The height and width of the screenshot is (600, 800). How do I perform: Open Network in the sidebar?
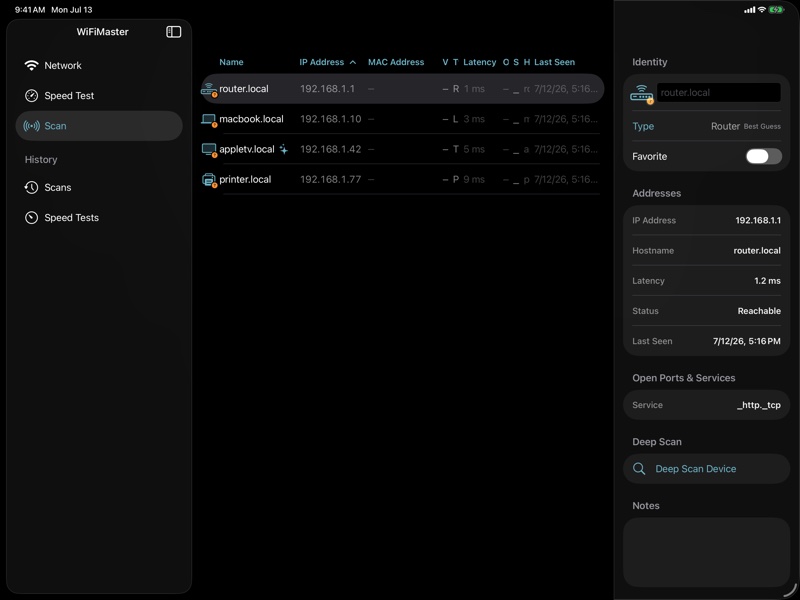pos(99,65)
